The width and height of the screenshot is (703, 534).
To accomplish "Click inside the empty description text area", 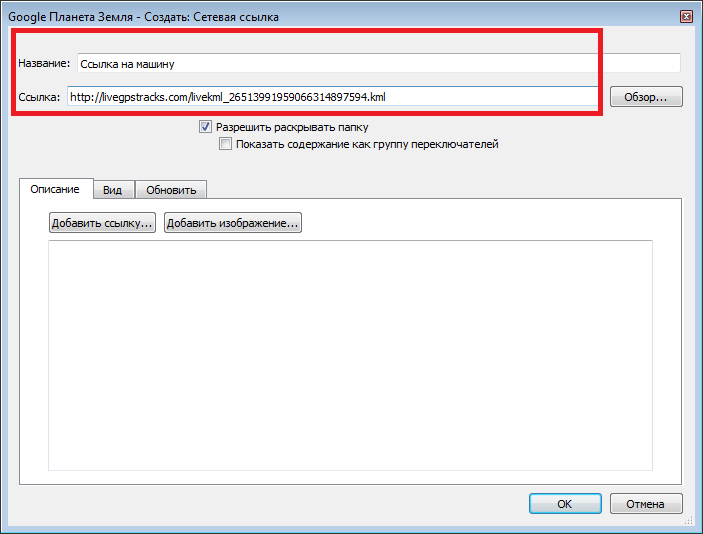I will click(x=350, y=355).
